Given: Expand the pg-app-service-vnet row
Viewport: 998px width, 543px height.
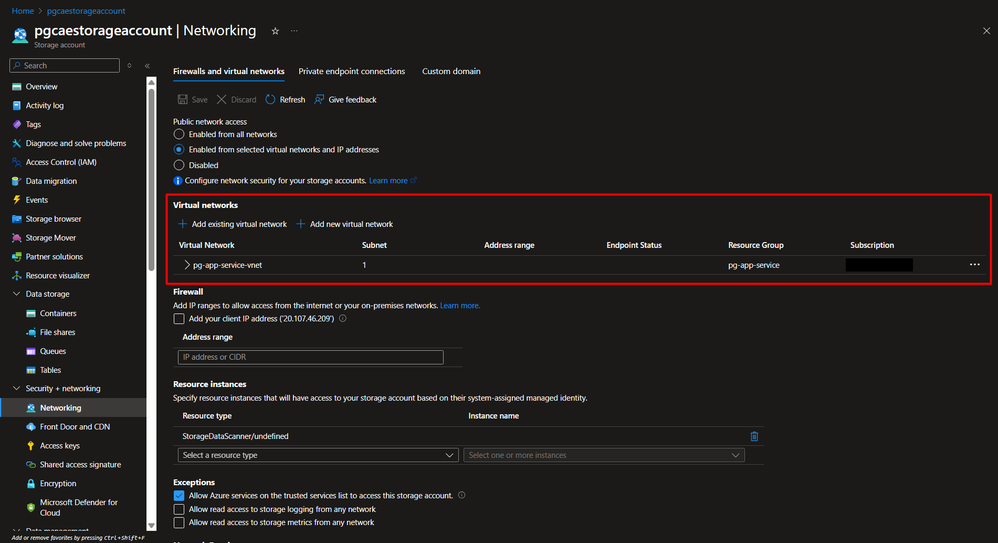Looking at the screenshot, I should (x=186, y=265).
